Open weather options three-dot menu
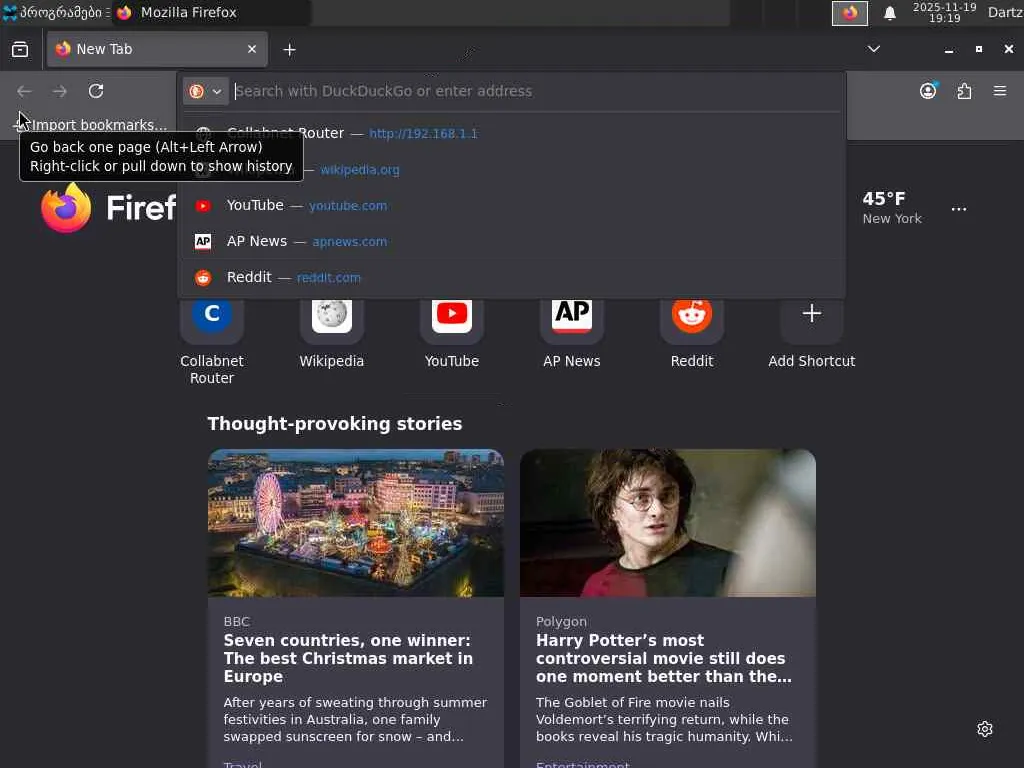Image resolution: width=1024 pixels, height=768 pixels. 959,209
